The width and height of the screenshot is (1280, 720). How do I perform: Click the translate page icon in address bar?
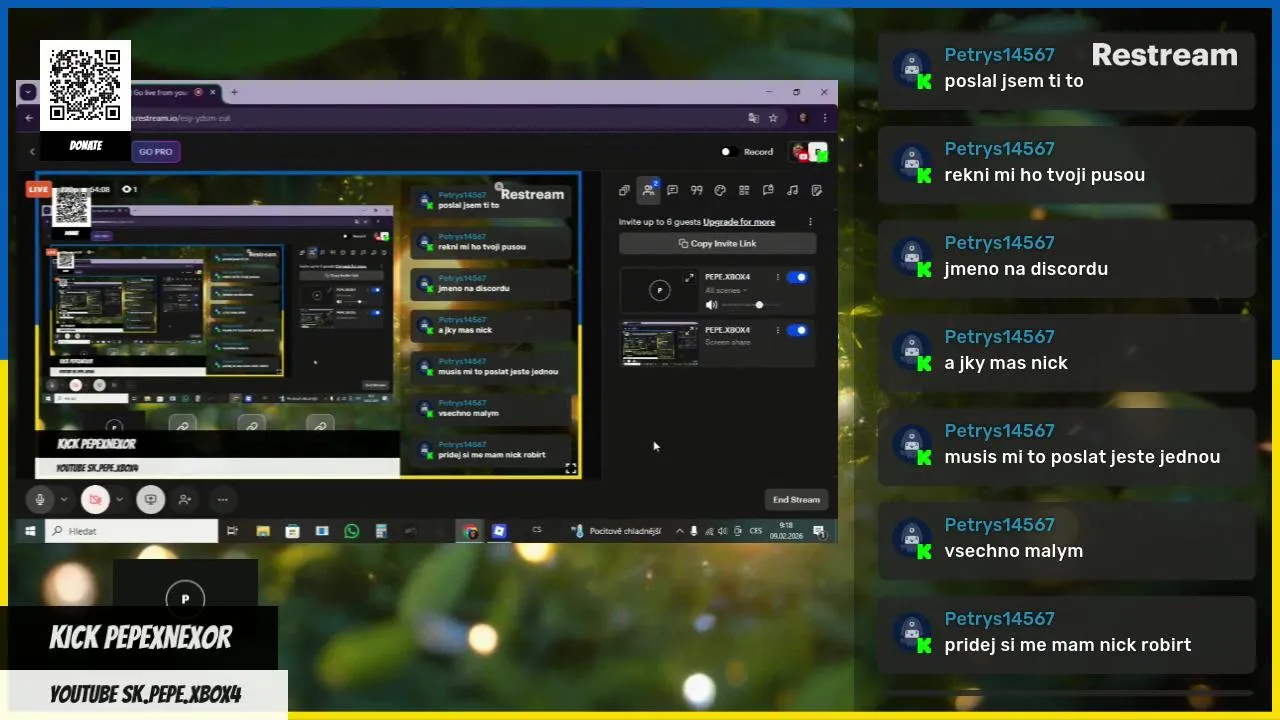pos(754,118)
